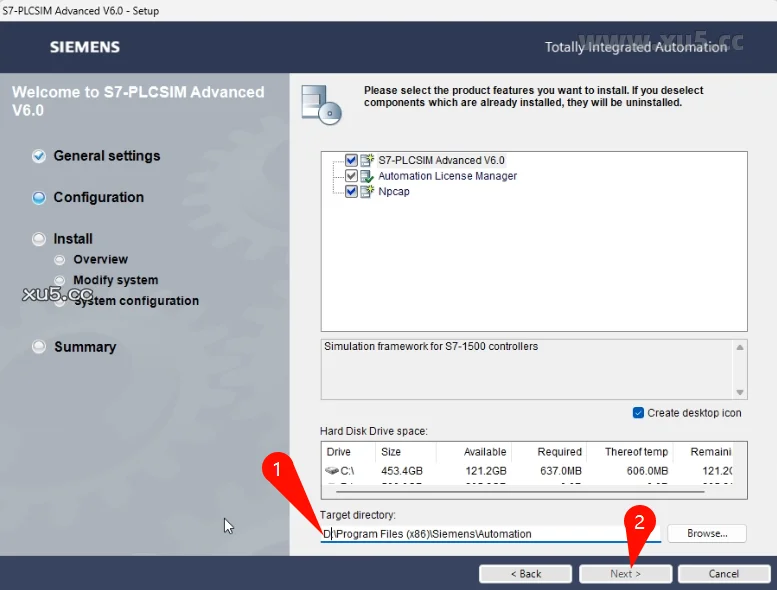Click the Automation License Manager component icon
This screenshot has width=777, height=590.
367,176
